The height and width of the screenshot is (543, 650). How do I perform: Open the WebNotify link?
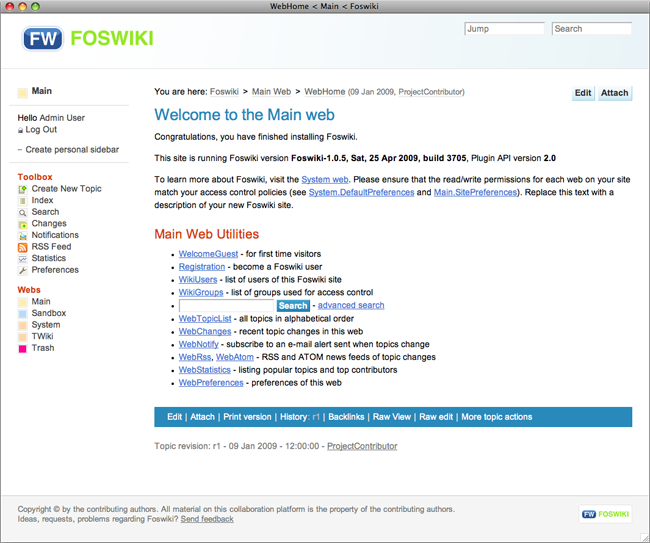(x=199, y=344)
